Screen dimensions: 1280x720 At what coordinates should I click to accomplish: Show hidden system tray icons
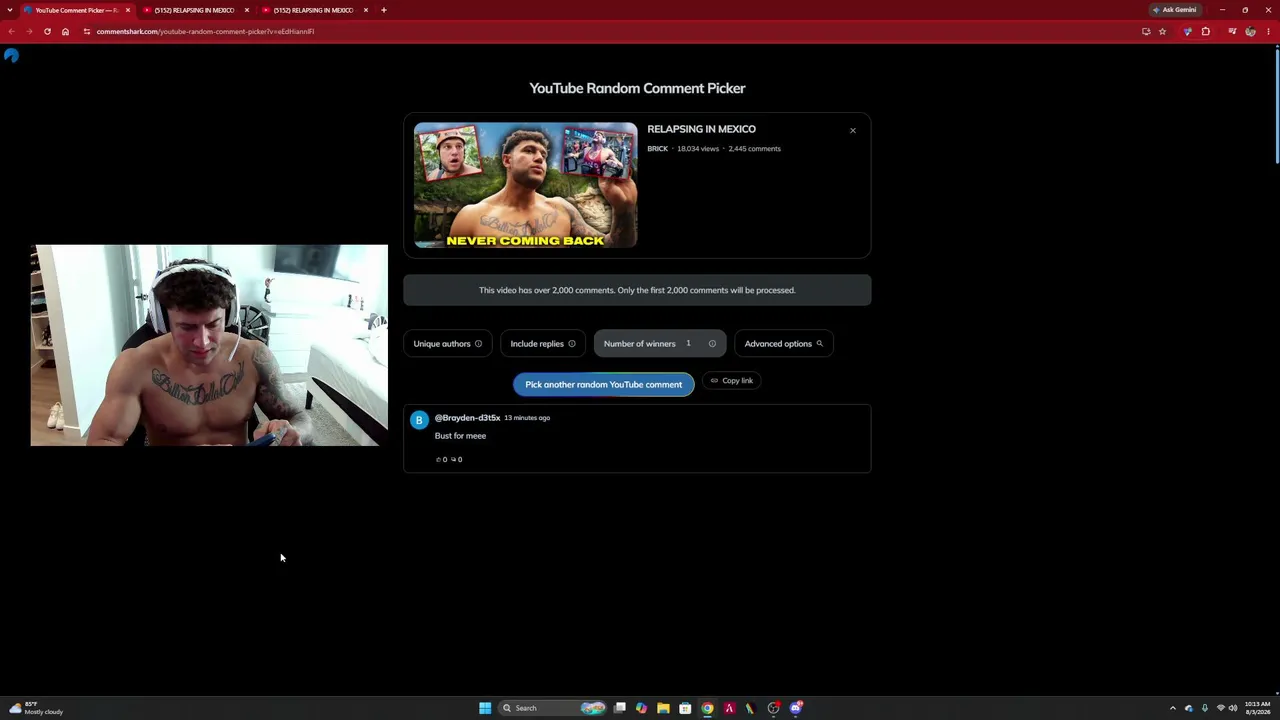point(1173,708)
